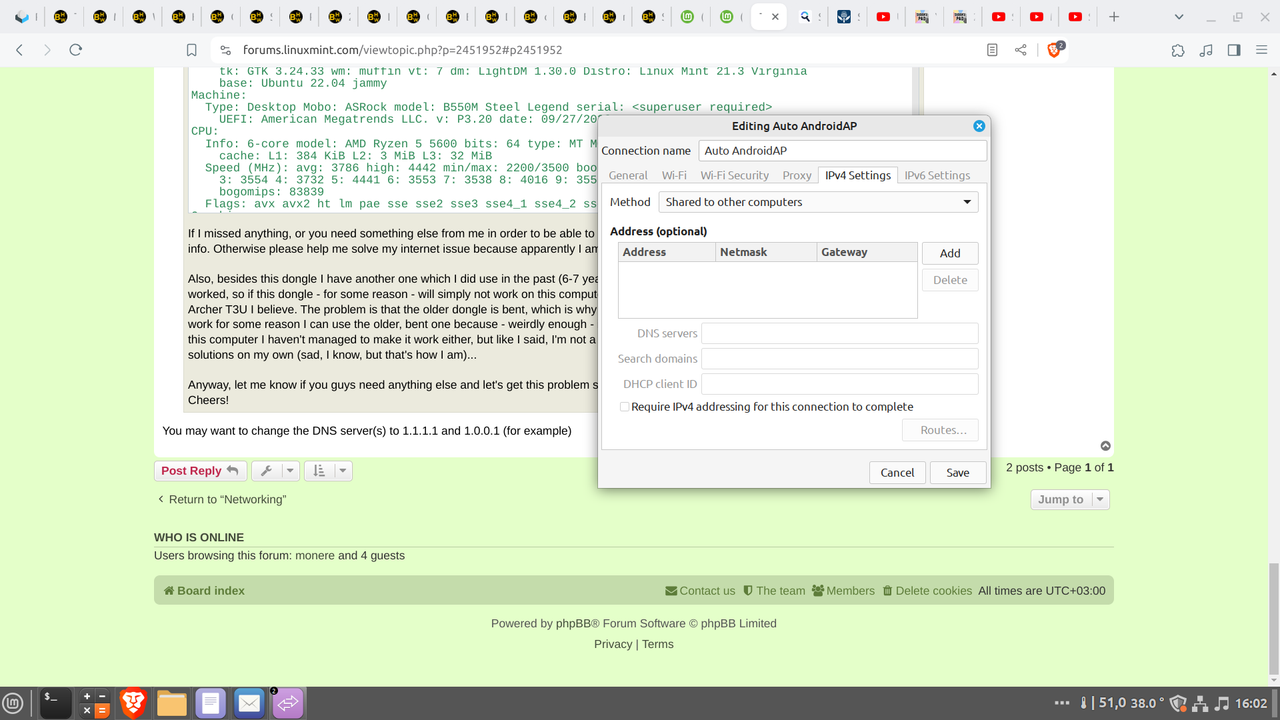The width and height of the screenshot is (1280, 720).
Task: Open media control music icon in toolbar
Action: (x=1206, y=50)
